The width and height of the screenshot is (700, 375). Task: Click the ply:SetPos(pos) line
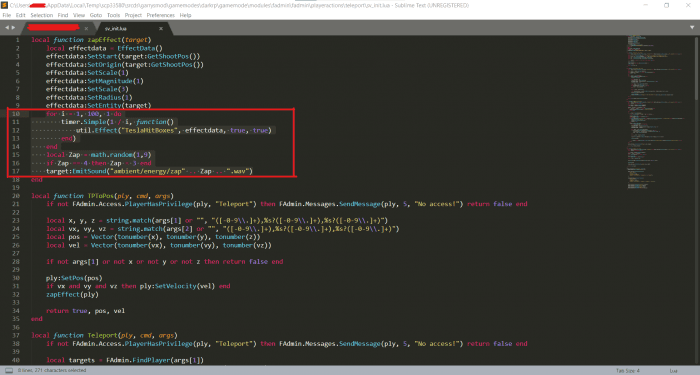74,278
